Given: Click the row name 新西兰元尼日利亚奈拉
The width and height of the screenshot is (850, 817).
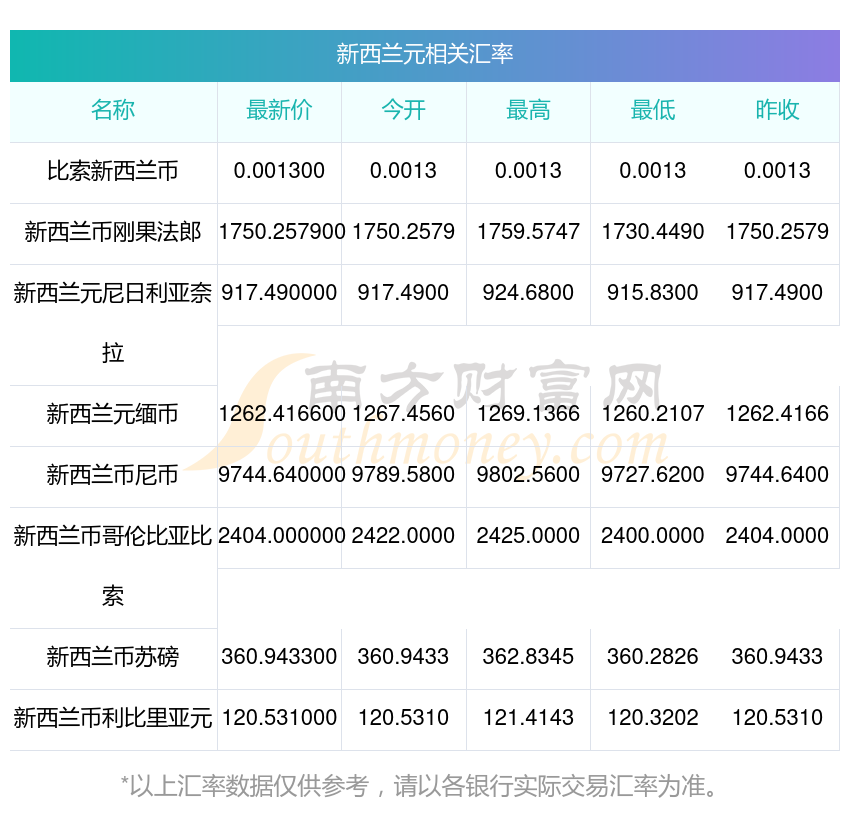Looking at the screenshot, I should (x=113, y=323).
